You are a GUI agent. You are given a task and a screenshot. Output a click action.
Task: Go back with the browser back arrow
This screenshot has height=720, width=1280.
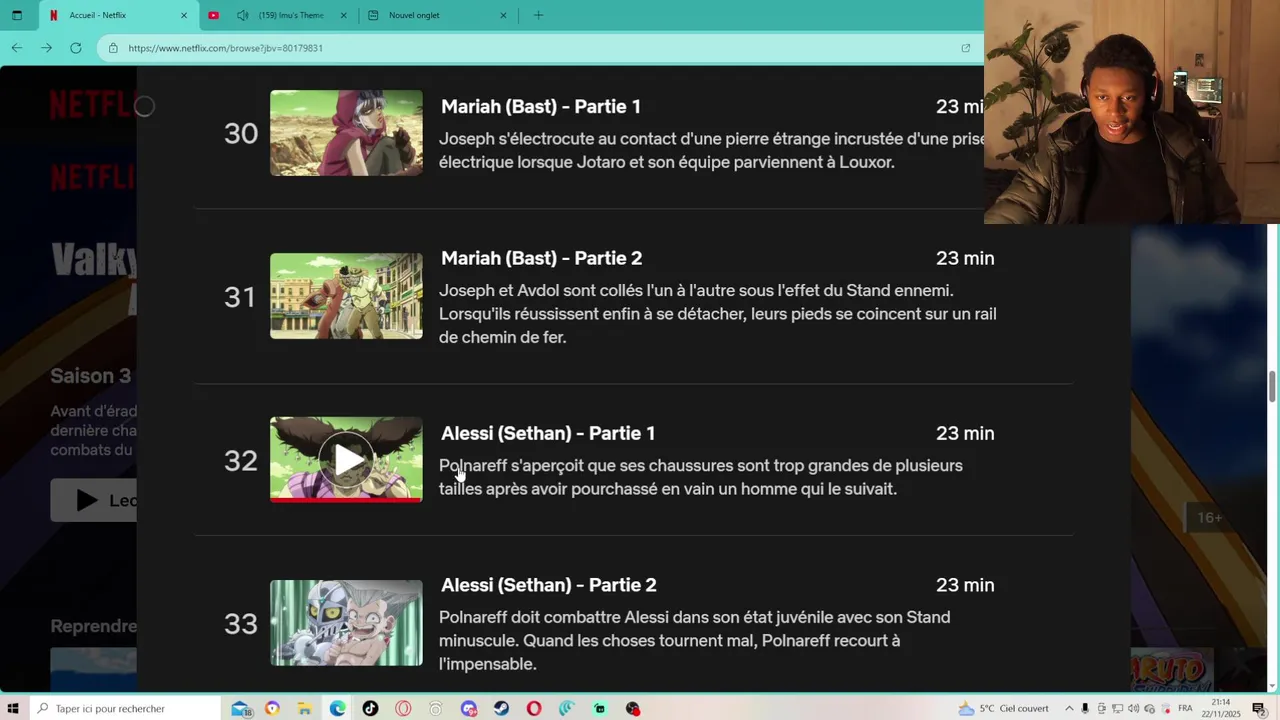point(17,48)
